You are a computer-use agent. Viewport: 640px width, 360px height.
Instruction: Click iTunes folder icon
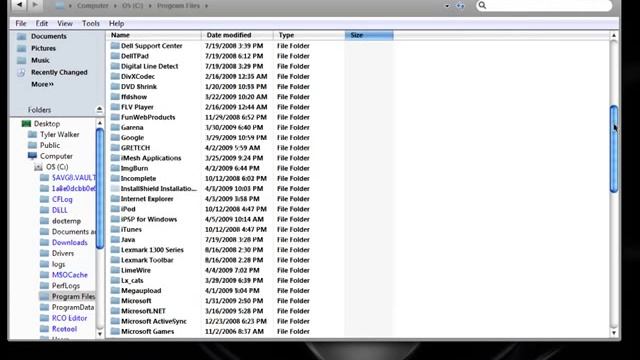click(115, 229)
